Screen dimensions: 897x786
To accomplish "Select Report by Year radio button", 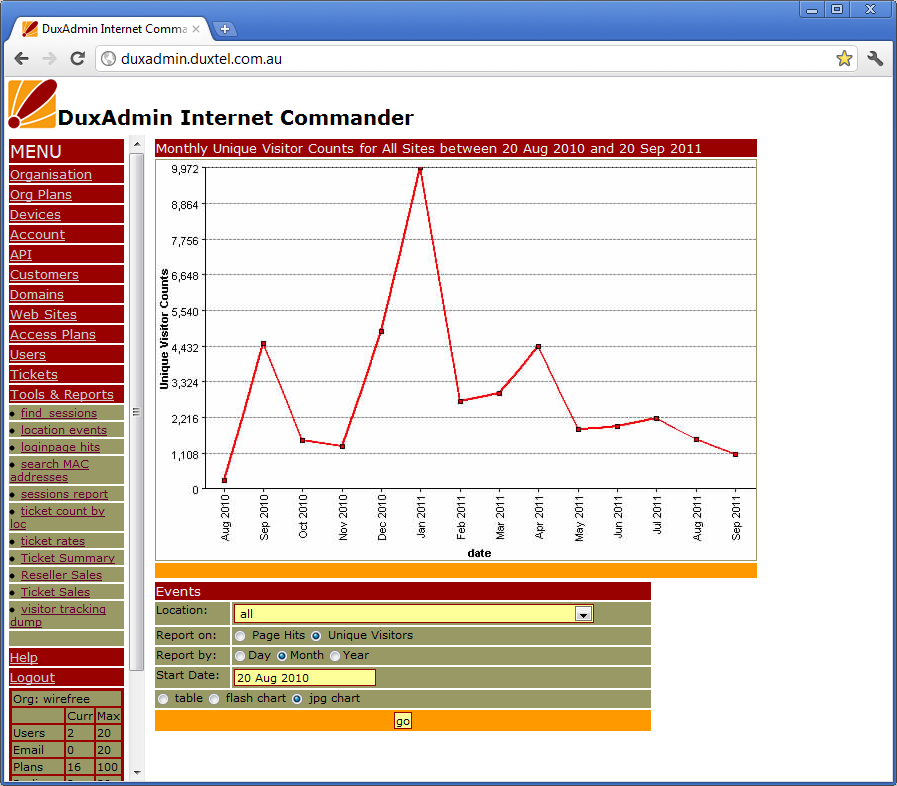I will pos(335,656).
